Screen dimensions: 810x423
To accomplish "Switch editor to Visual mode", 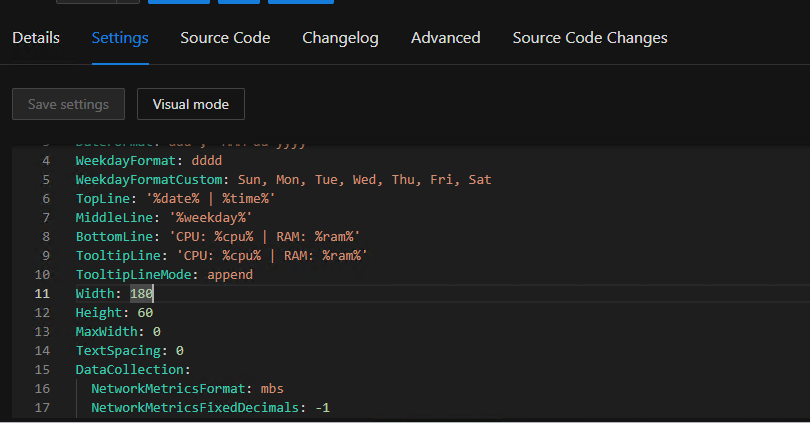I will click(190, 104).
